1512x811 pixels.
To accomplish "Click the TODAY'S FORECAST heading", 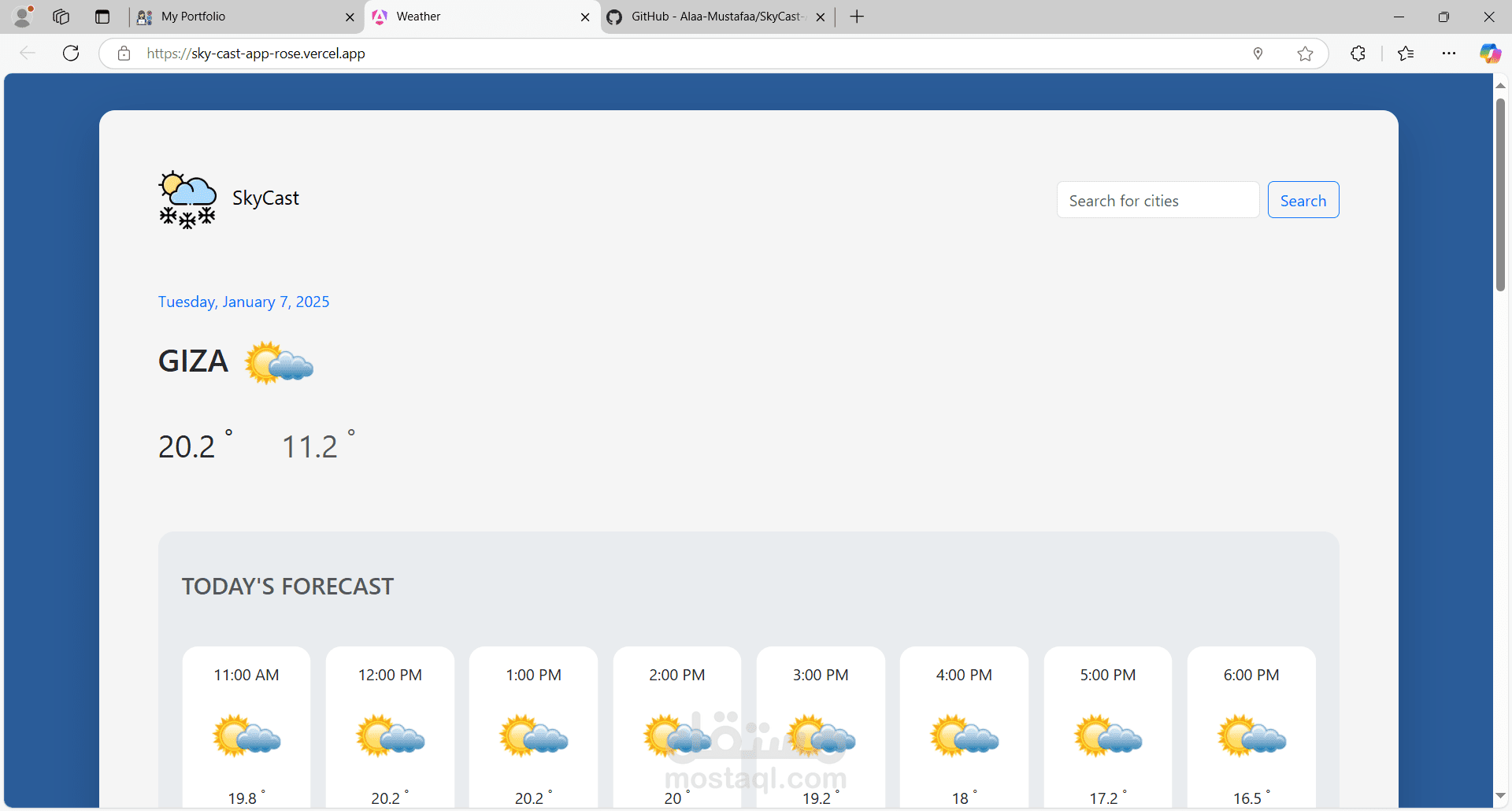I will (287, 587).
